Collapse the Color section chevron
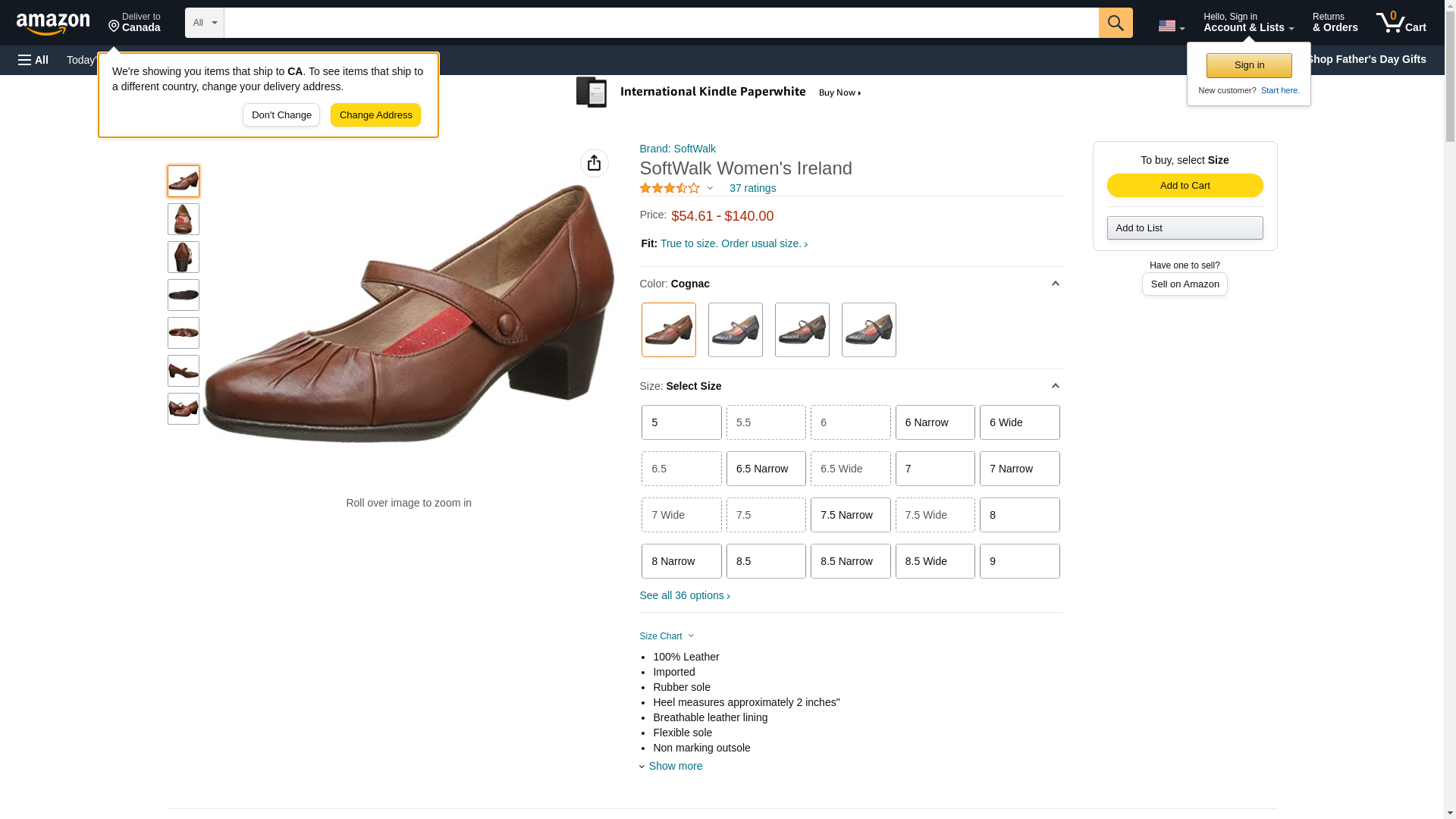The height and width of the screenshot is (819, 1456). (x=1054, y=284)
